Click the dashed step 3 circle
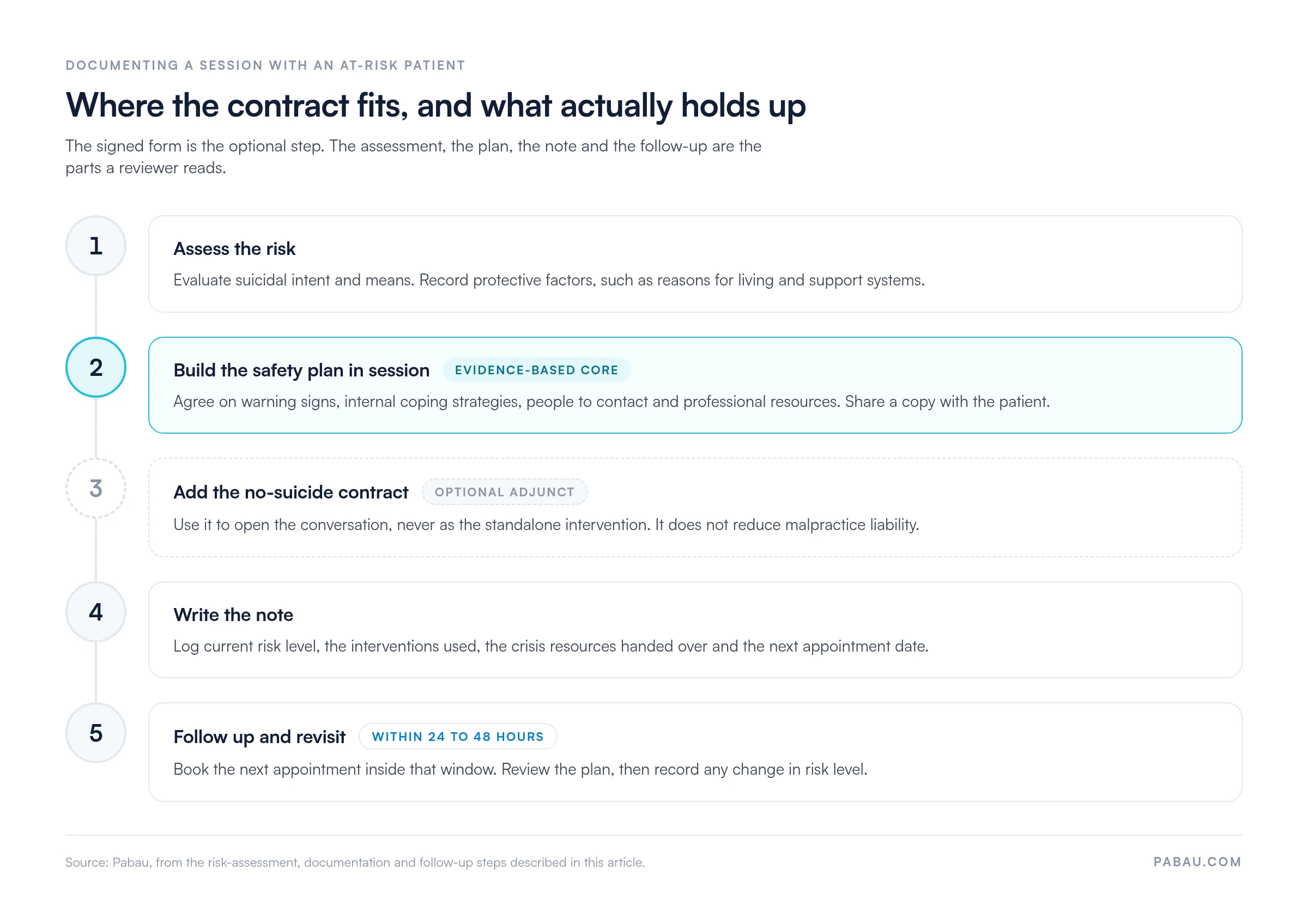The image size is (1308, 924). tap(96, 489)
